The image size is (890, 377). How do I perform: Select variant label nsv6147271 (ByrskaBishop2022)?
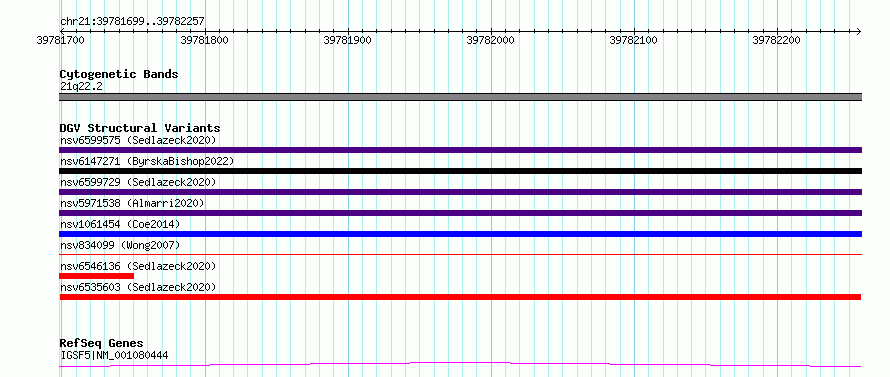(147, 161)
